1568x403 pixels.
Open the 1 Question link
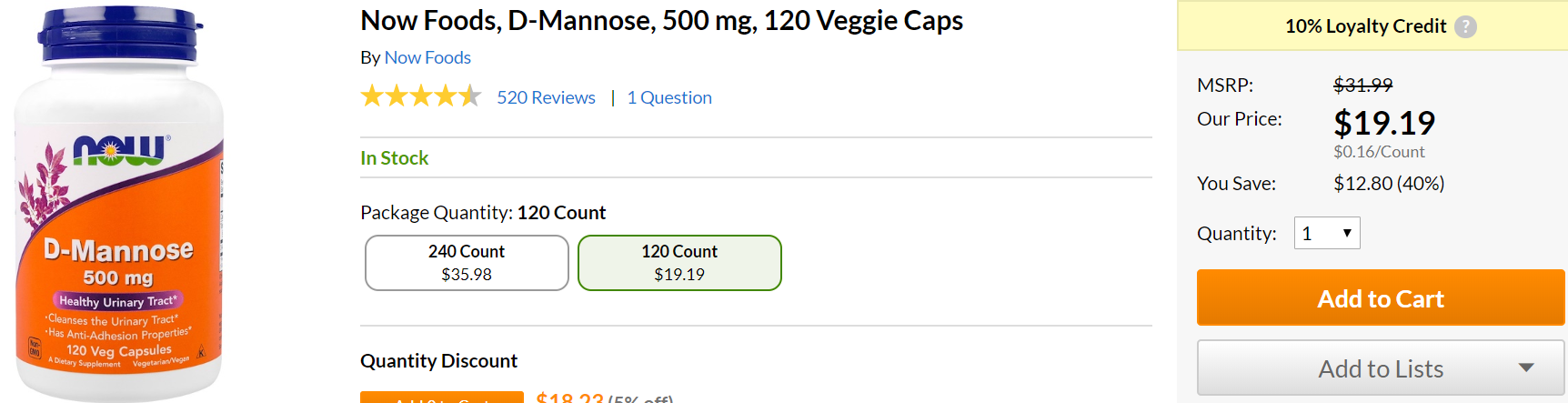click(669, 97)
